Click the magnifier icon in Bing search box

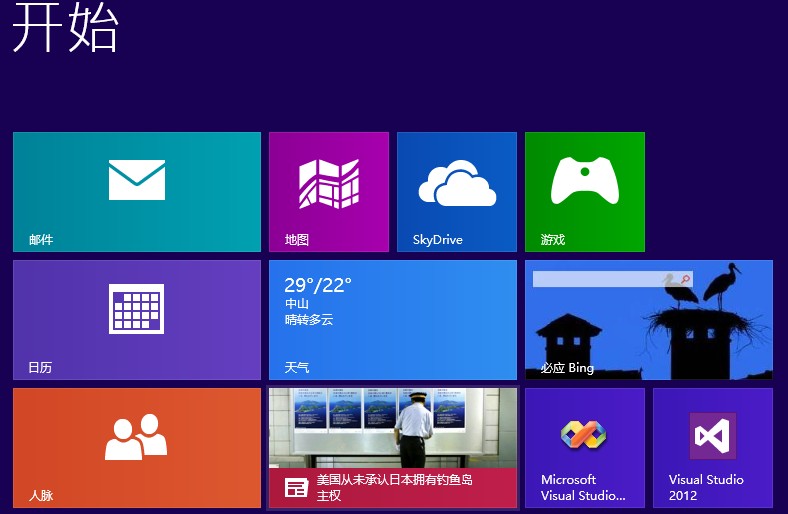pos(685,279)
